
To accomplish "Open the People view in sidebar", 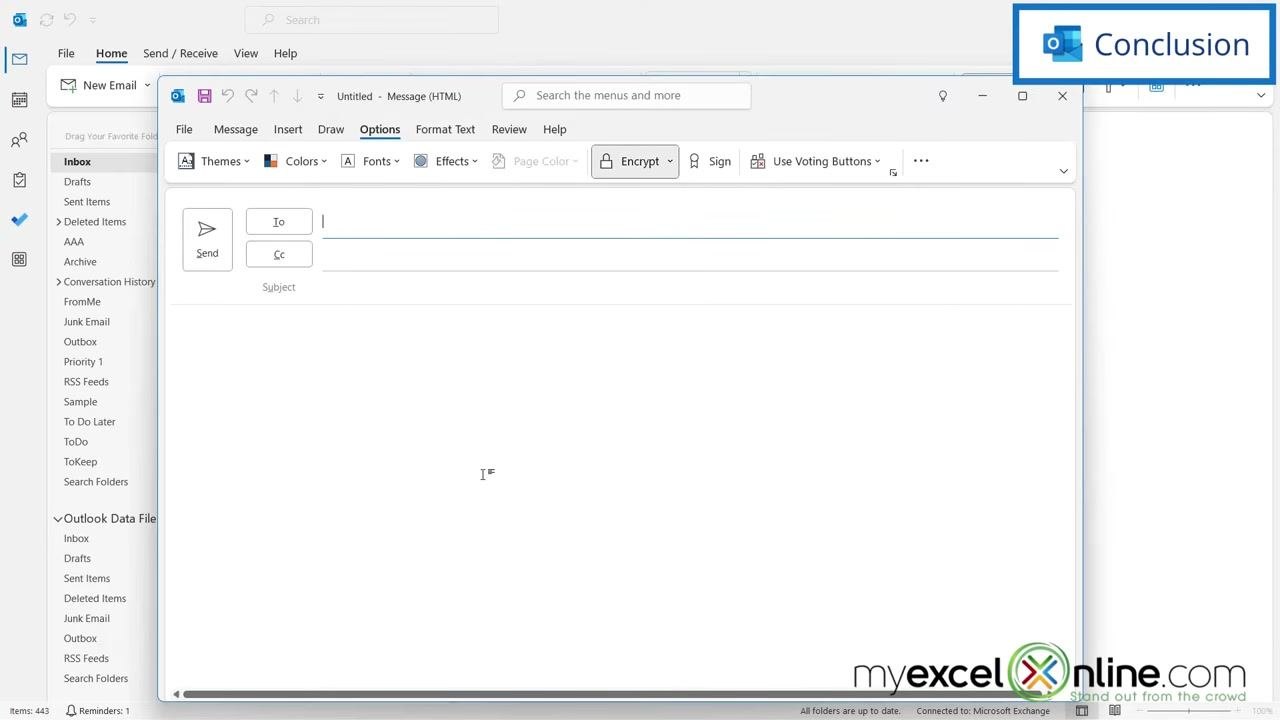I will tap(19, 140).
